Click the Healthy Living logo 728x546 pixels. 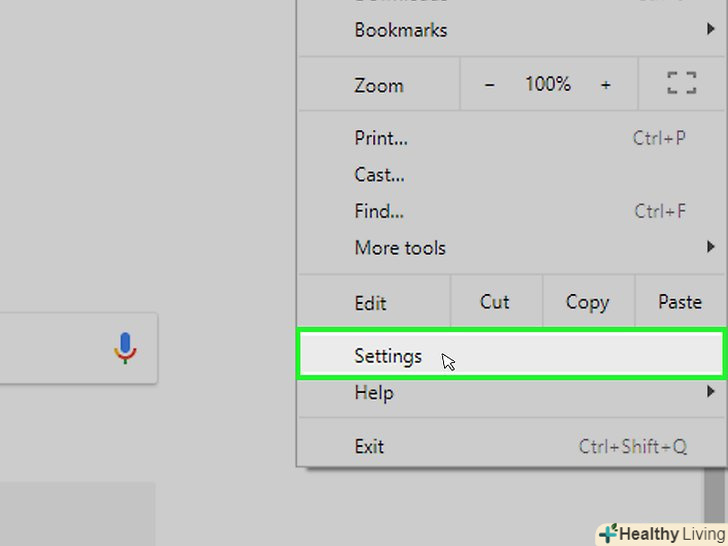(661, 533)
